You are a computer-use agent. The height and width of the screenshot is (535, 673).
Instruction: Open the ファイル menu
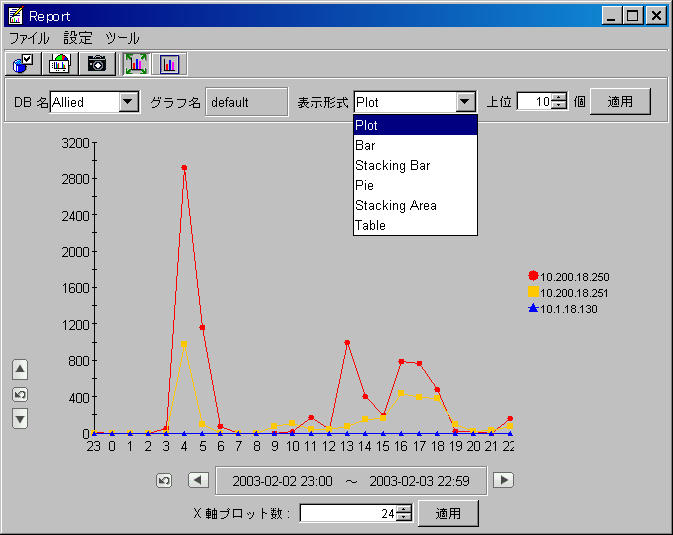point(29,38)
